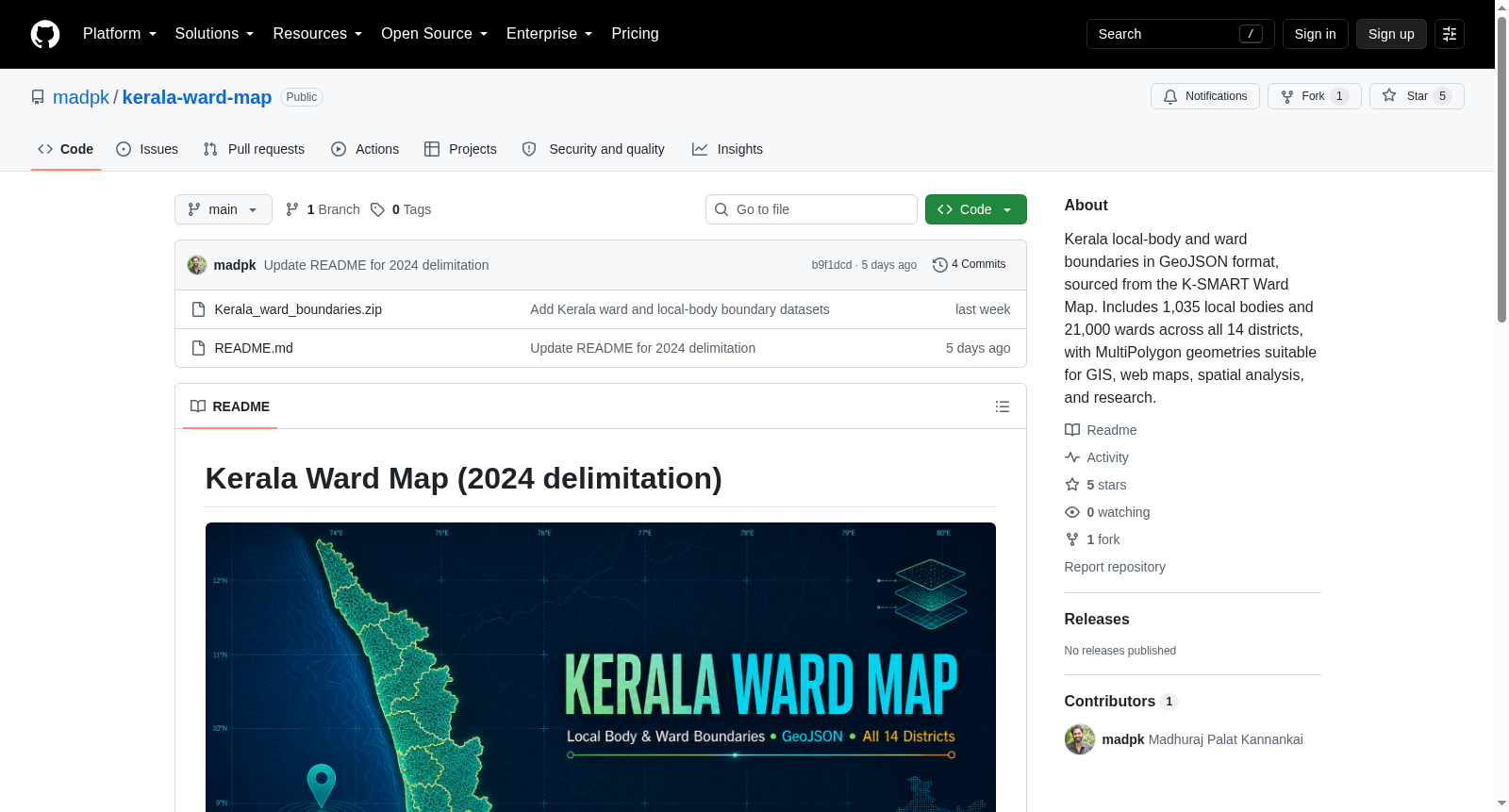
Task: Expand the Open Source menu
Action: (x=435, y=34)
